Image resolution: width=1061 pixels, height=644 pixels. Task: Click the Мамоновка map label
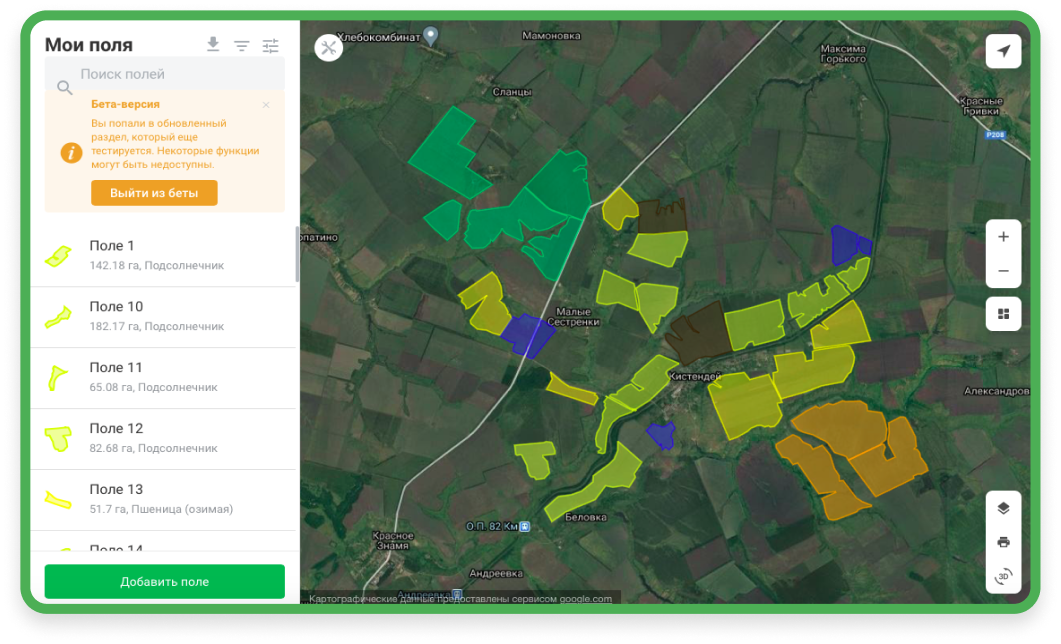click(551, 36)
